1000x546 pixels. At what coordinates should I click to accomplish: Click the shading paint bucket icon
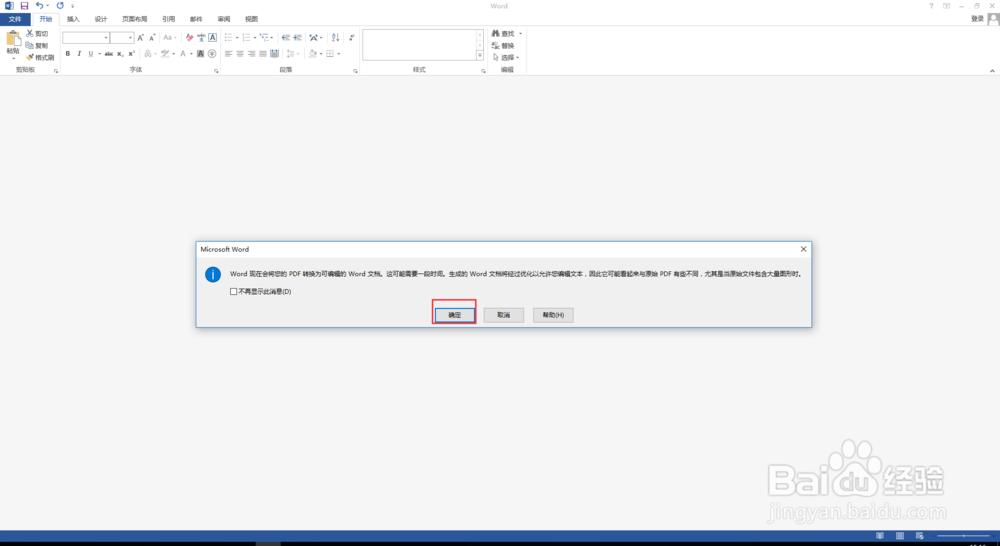click(312, 54)
